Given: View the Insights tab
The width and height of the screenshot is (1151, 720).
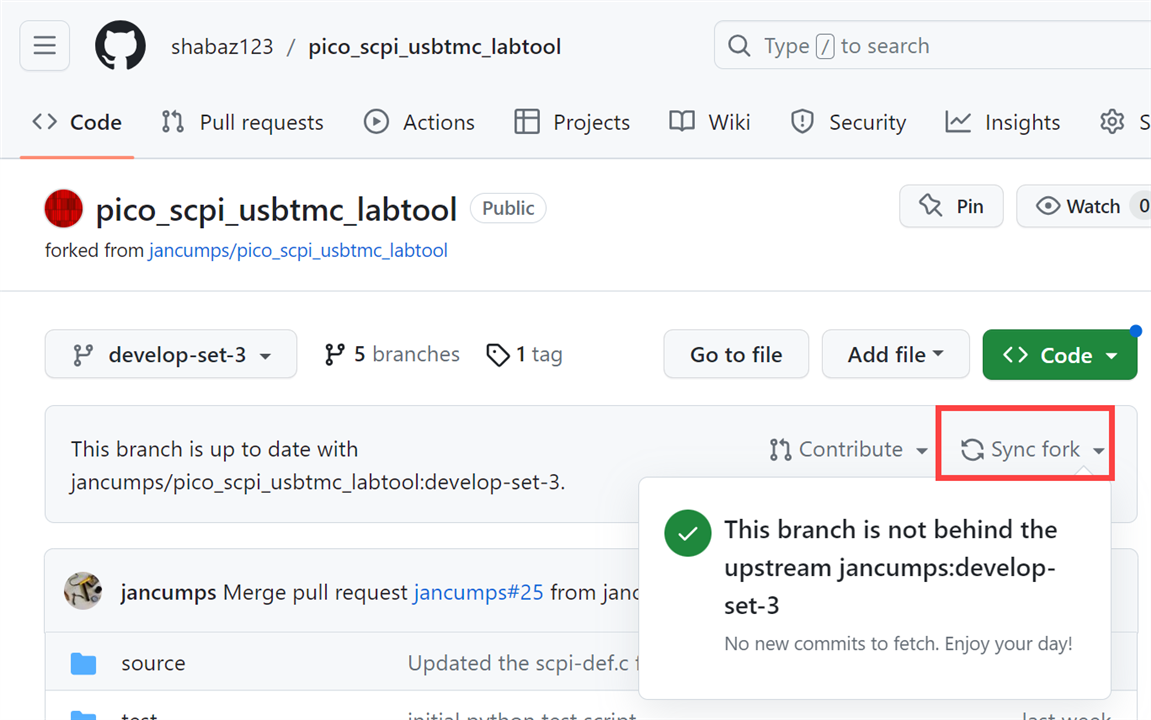Looking at the screenshot, I should 1003,122.
